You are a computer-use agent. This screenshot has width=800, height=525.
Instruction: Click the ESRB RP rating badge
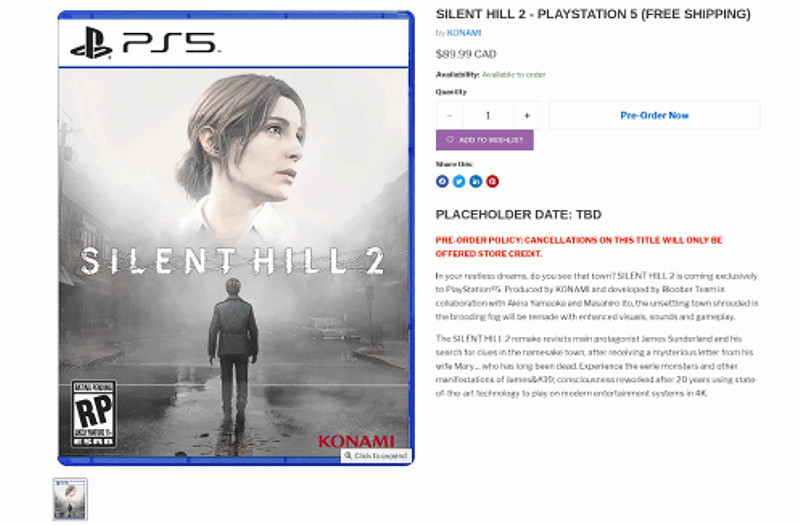coord(94,414)
